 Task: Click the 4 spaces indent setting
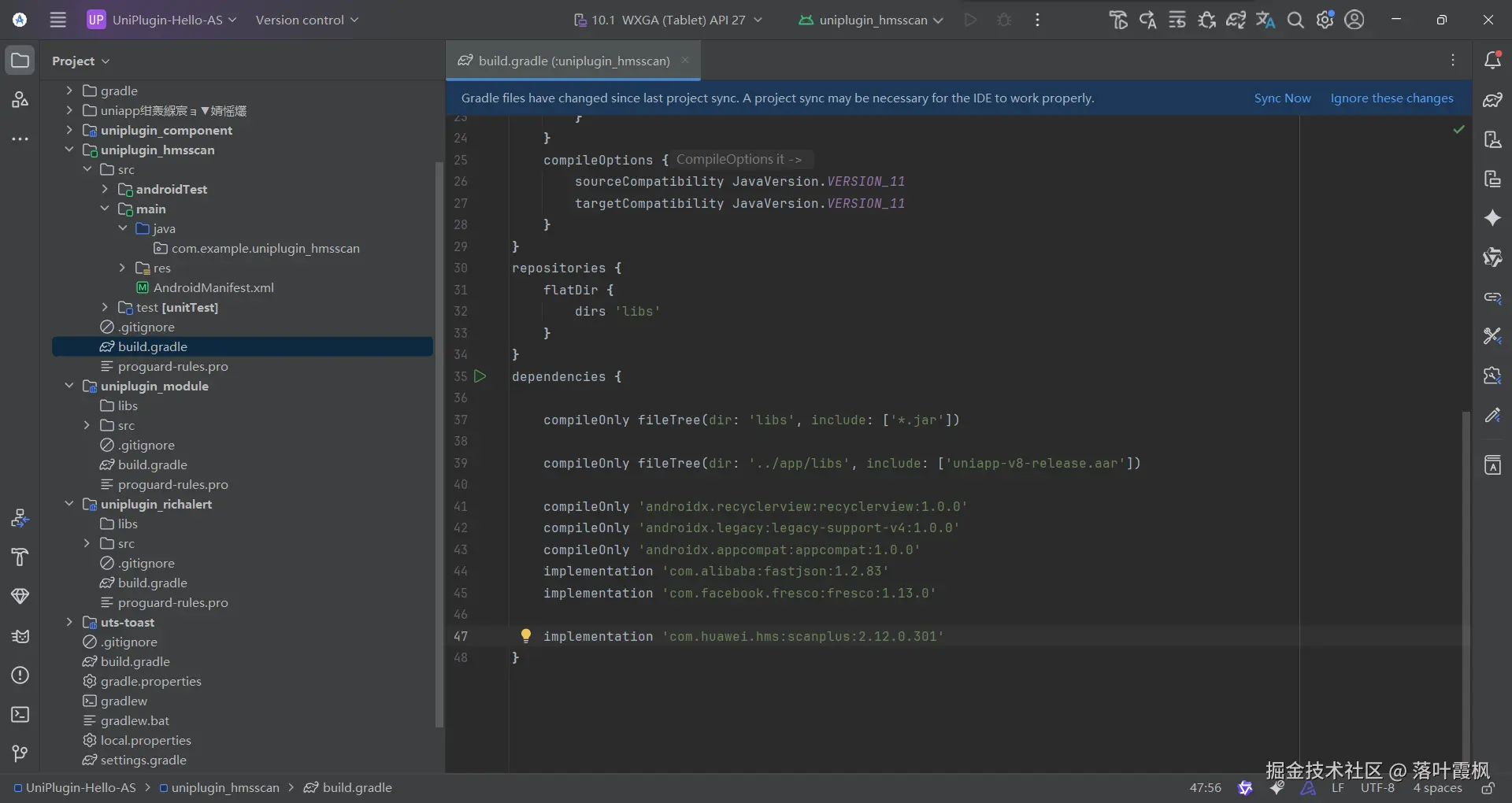pos(1437,788)
